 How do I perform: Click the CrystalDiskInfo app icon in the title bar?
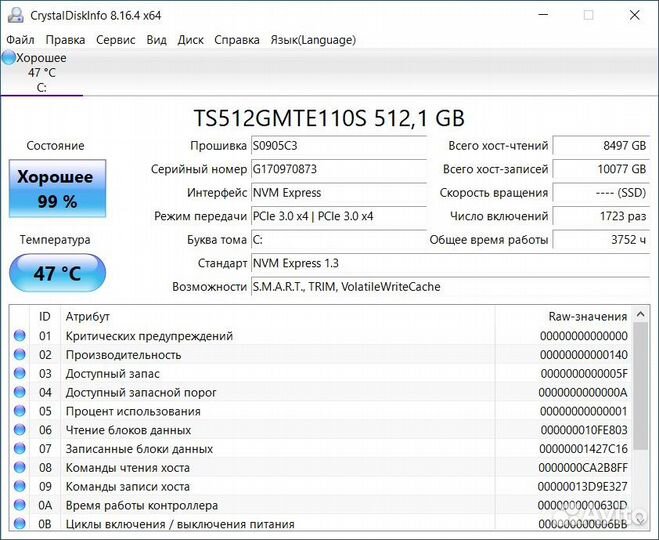click(16, 15)
